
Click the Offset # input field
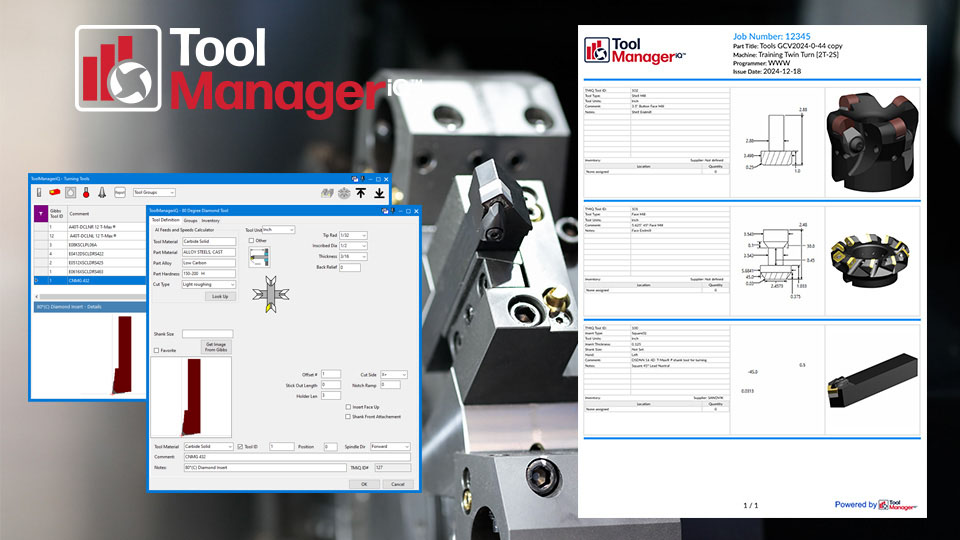(x=331, y=374)
